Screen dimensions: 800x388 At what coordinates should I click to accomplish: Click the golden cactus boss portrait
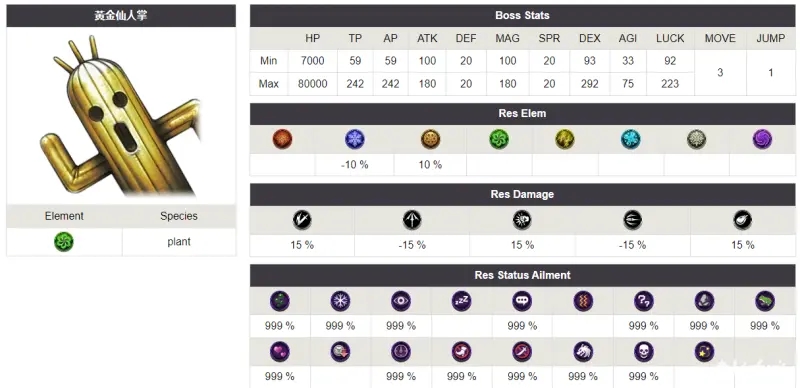click(121, 116)
